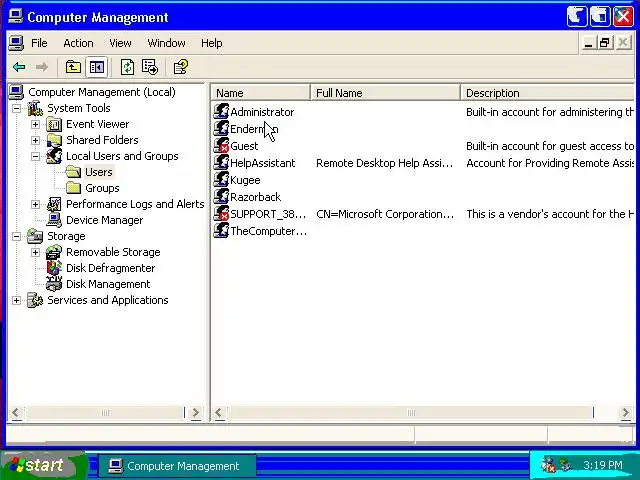The height and width of the screenshot is (480, 640).
Task: Click the Removable Storage tree icon
Action: coord(54,252)
